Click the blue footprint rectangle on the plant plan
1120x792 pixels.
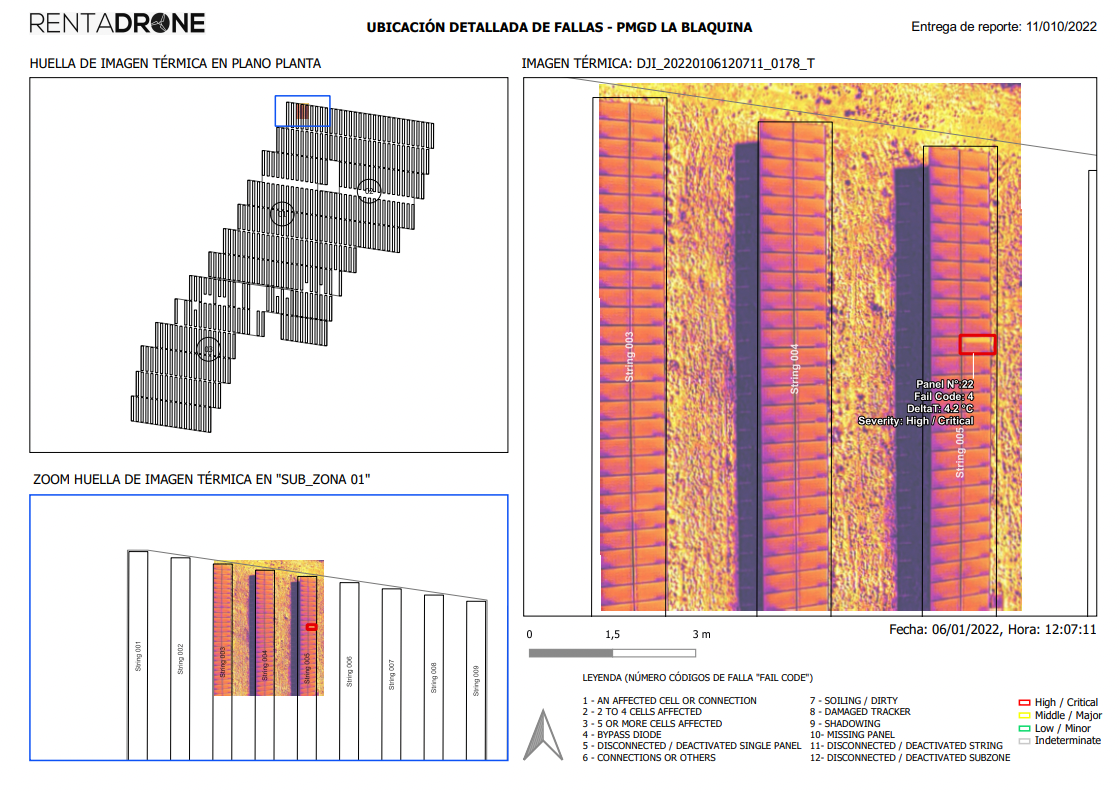(x=302, y=111)
